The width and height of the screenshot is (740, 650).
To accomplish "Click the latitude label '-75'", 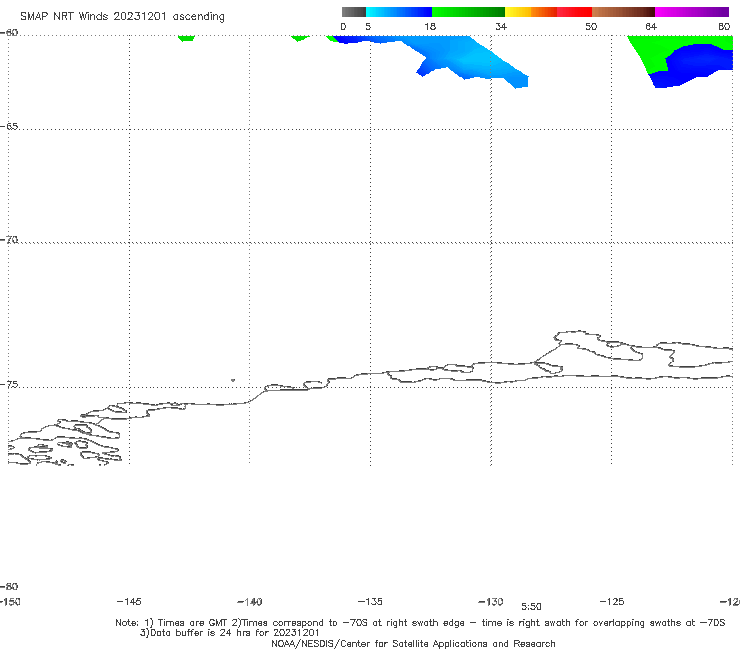I will pos(9,385).
